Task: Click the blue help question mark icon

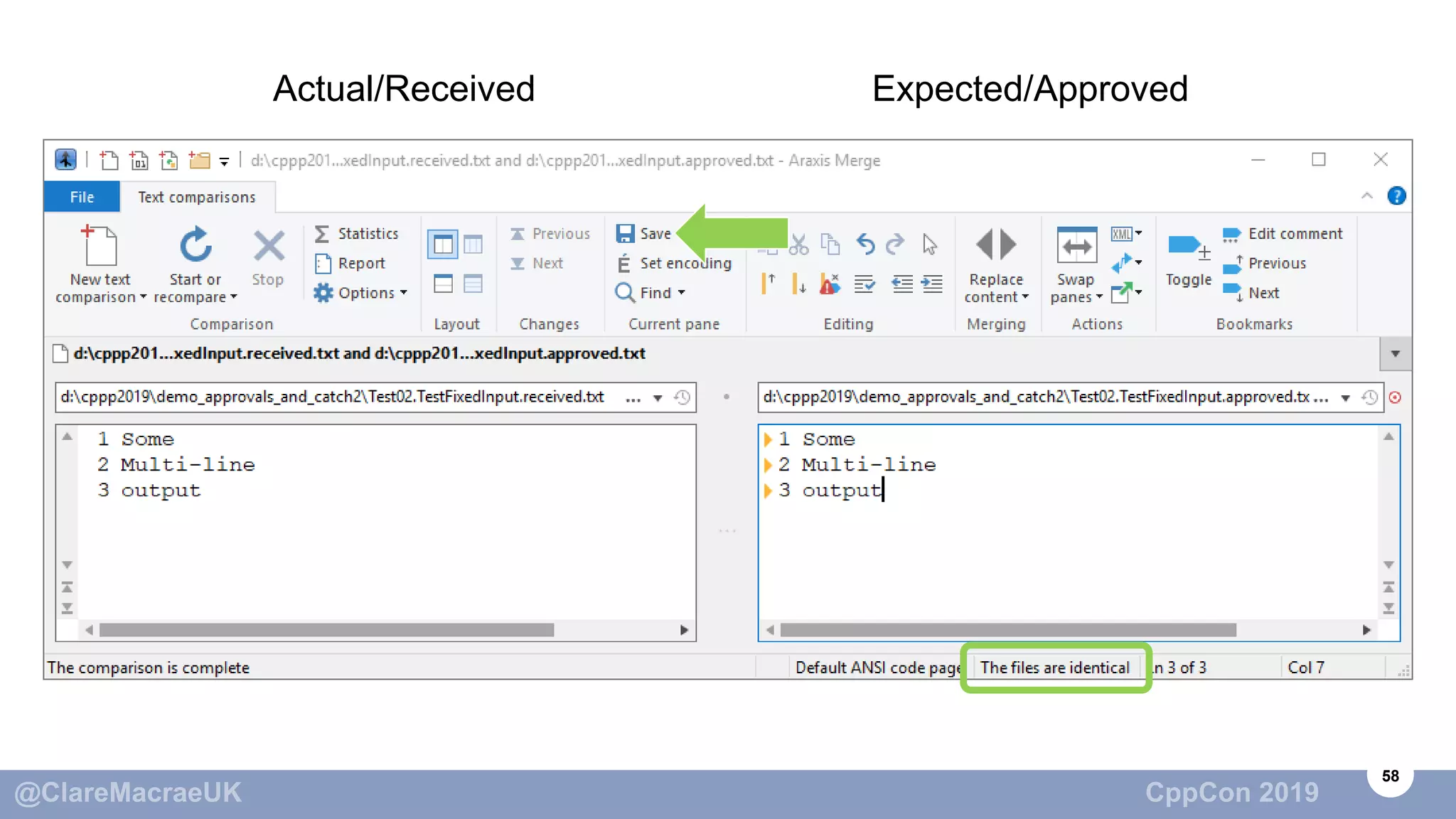Action: click(1396, 196)
